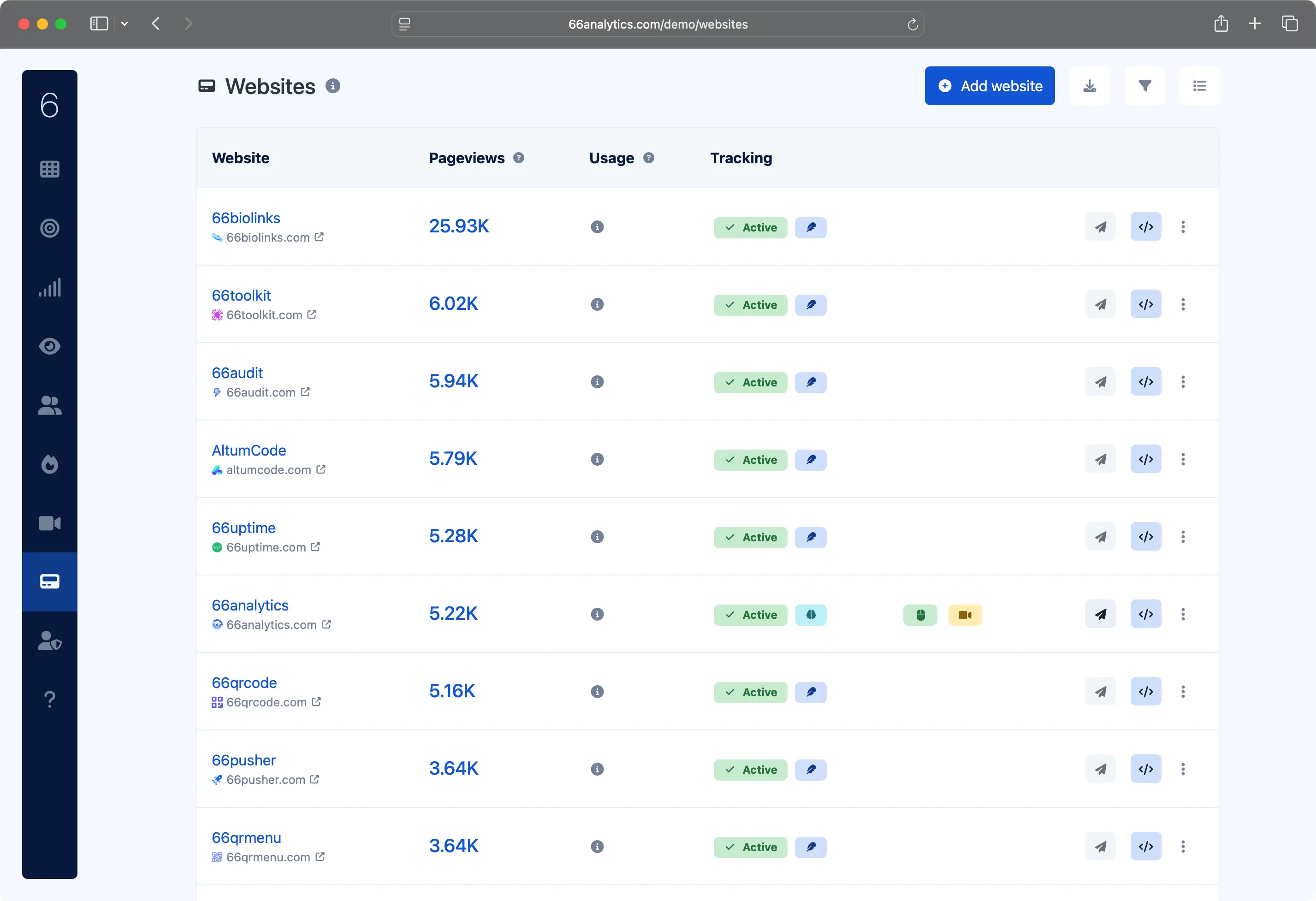Click the 25.93K pageviews value
Image resolution: width=1316 pixels, height=901 pixels.
(459, 226)
